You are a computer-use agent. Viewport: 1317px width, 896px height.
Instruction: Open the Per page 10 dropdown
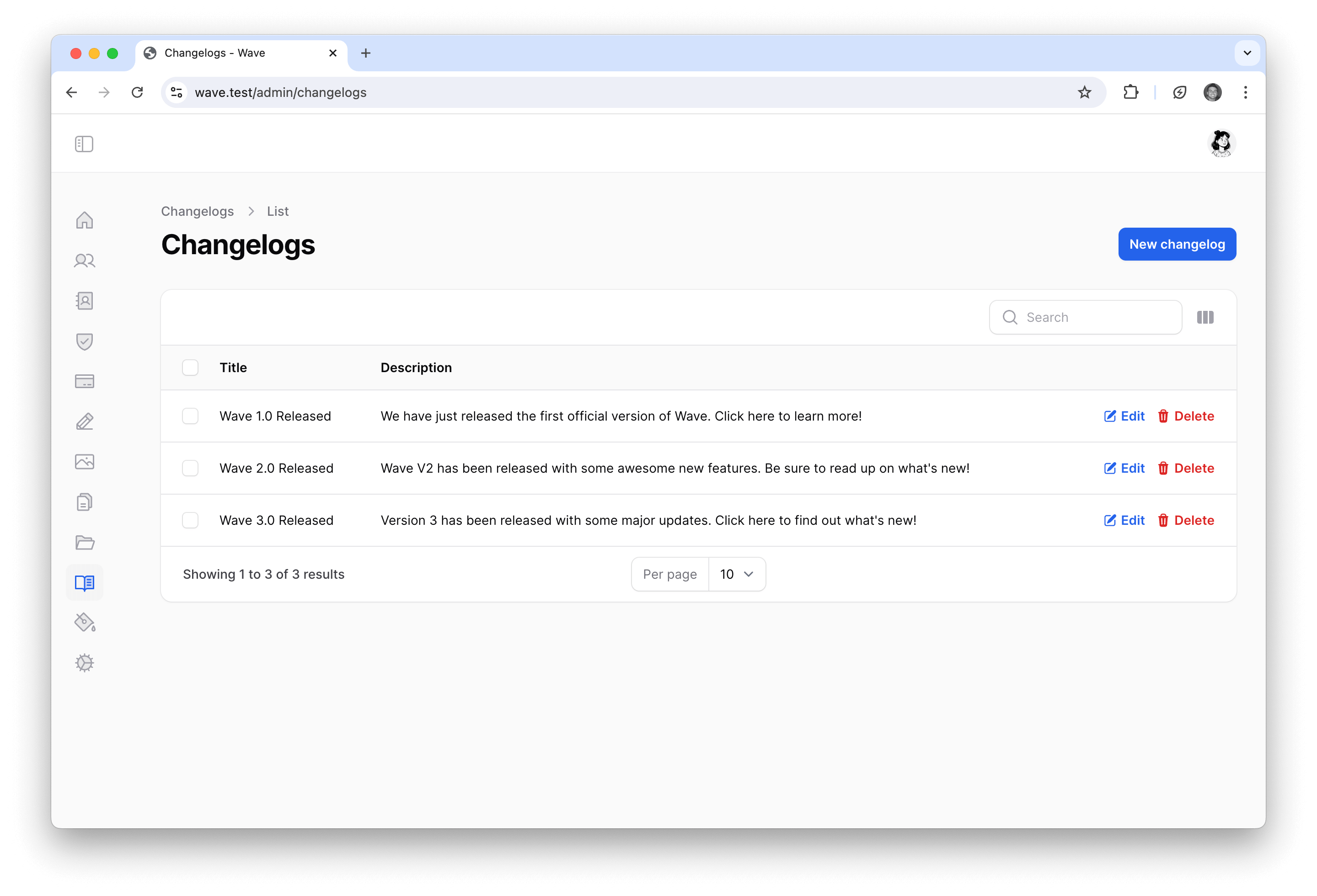737,574
